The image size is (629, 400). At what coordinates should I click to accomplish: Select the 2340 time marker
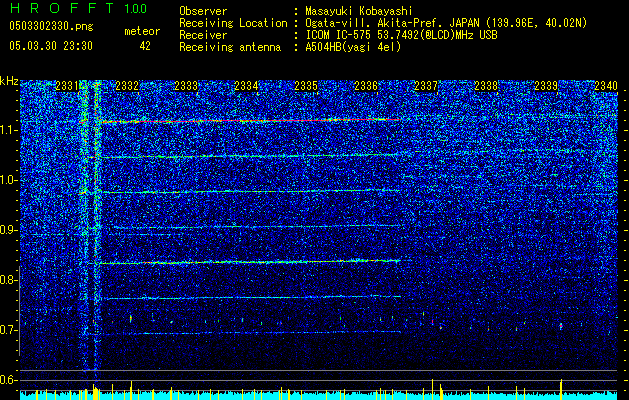pyautogui.click(x=606, y=86)
